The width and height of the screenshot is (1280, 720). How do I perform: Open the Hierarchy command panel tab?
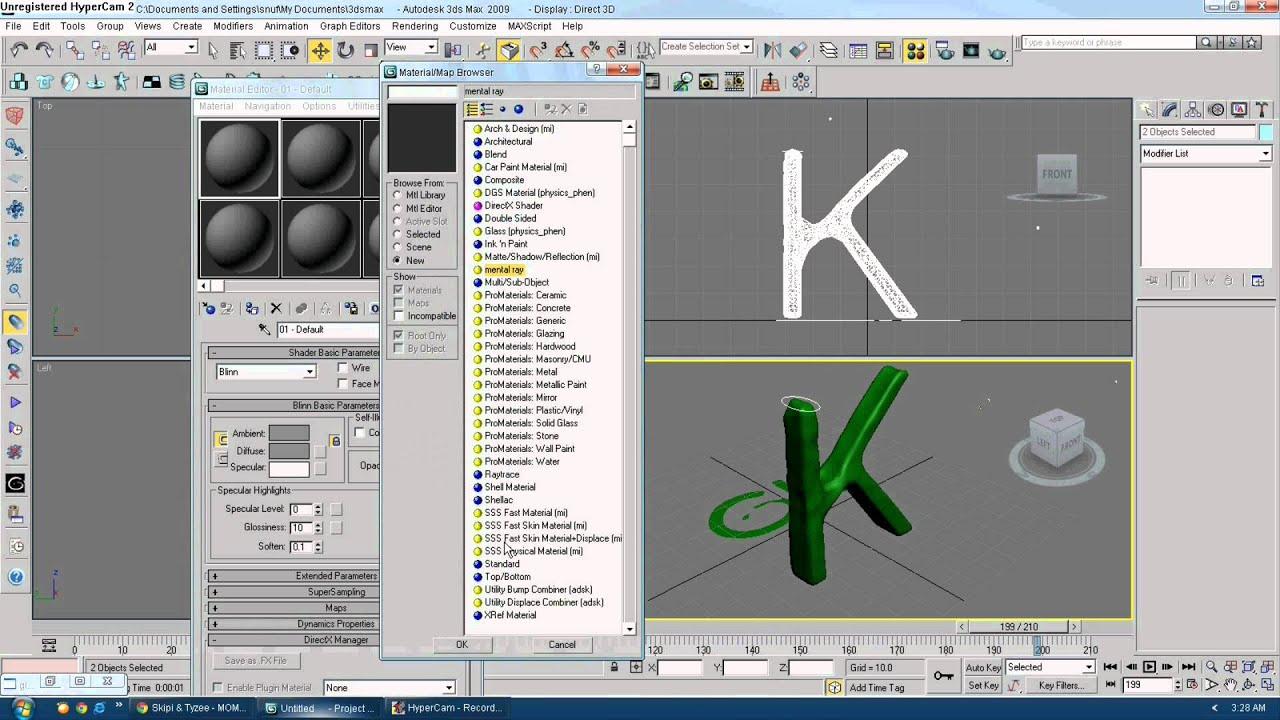coord(1193,110)
